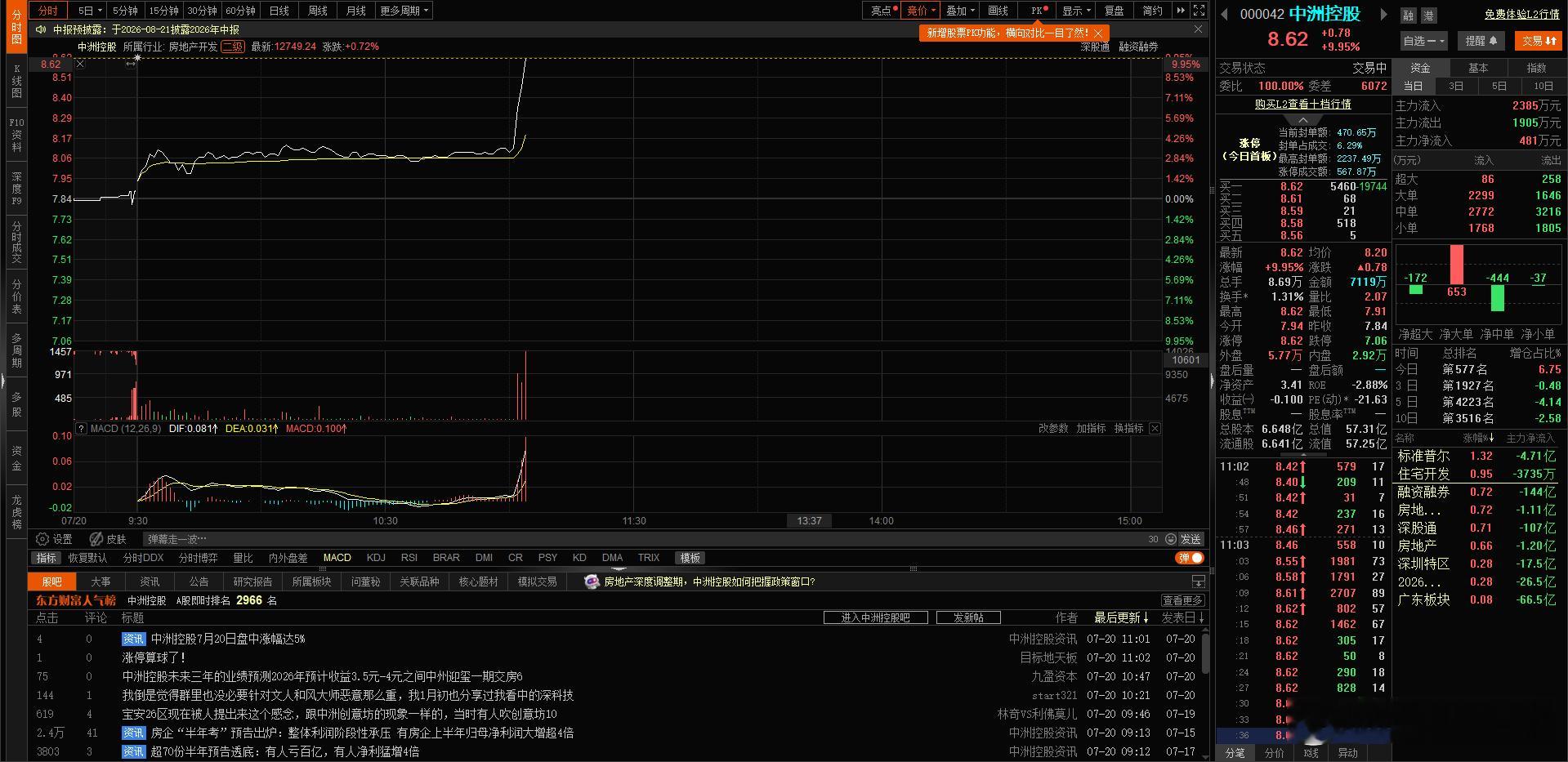Click the 港 badge icon

pyautogui.click(x=1428, y=16)
